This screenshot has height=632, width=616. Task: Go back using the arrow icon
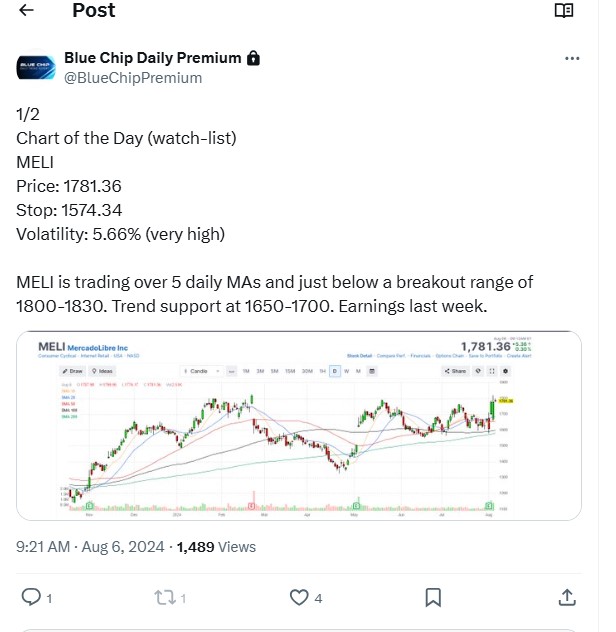tap(26, 10)
